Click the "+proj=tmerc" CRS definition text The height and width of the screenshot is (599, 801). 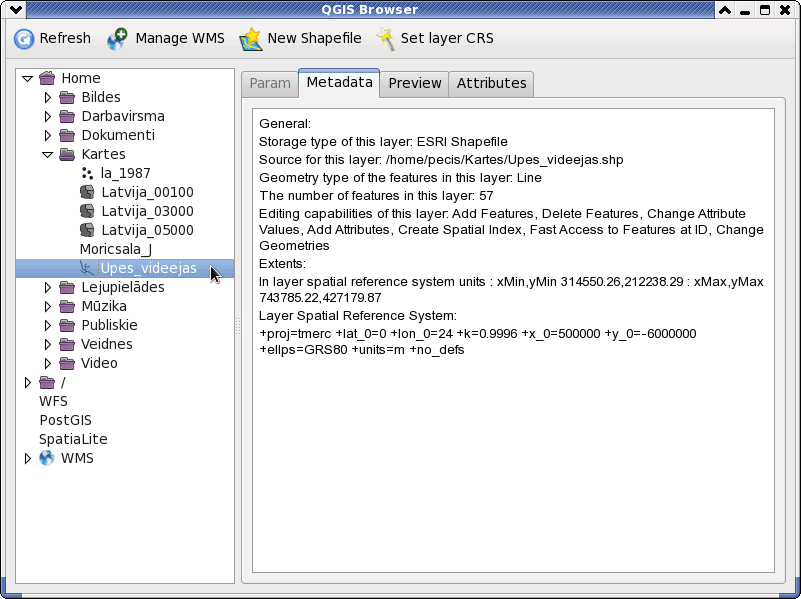[478, 342]
